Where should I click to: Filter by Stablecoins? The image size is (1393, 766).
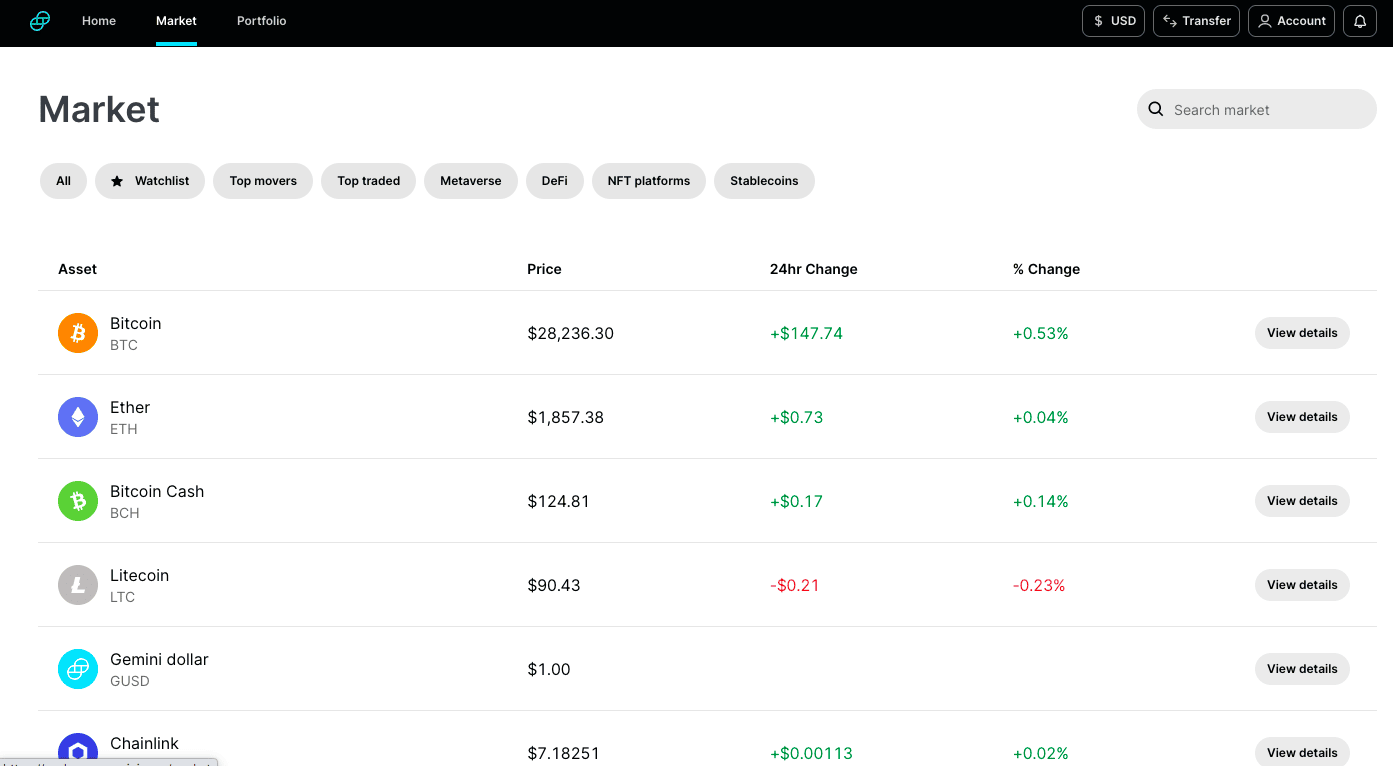[x=764, y=181]
